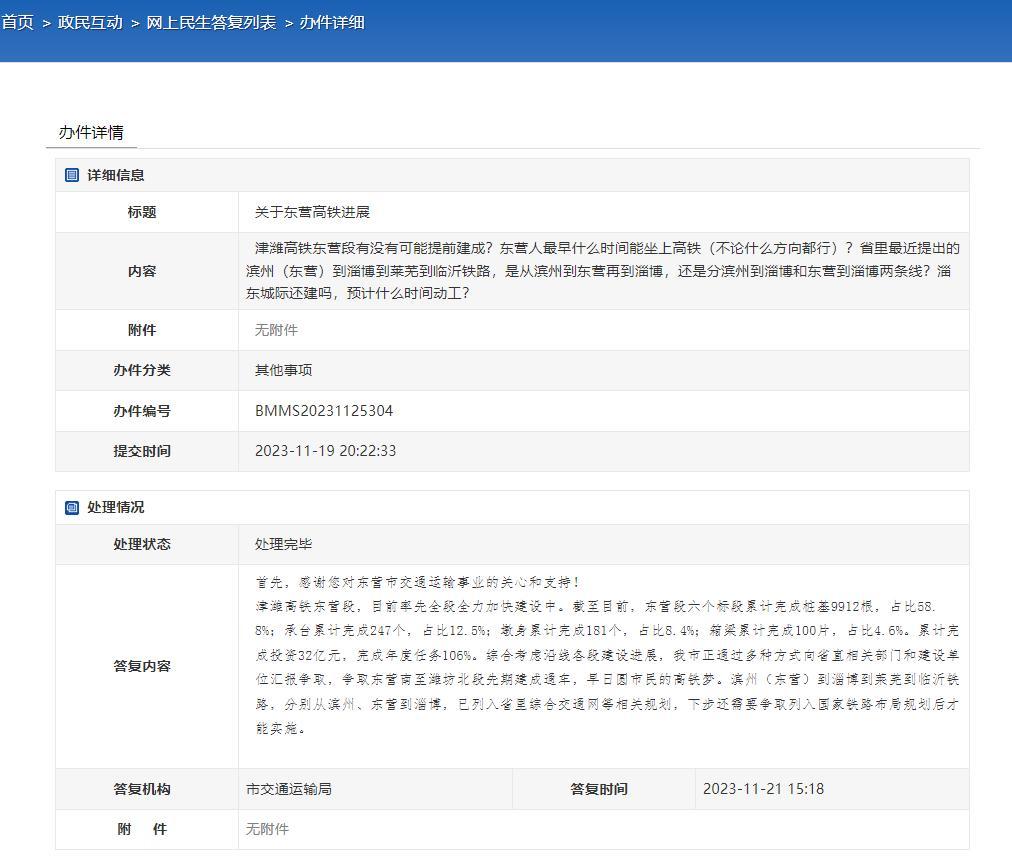Click reply time 2023-11-21 15:18
The height and width of the screenshot is (859, 1012).
click(x=764, y=789)
